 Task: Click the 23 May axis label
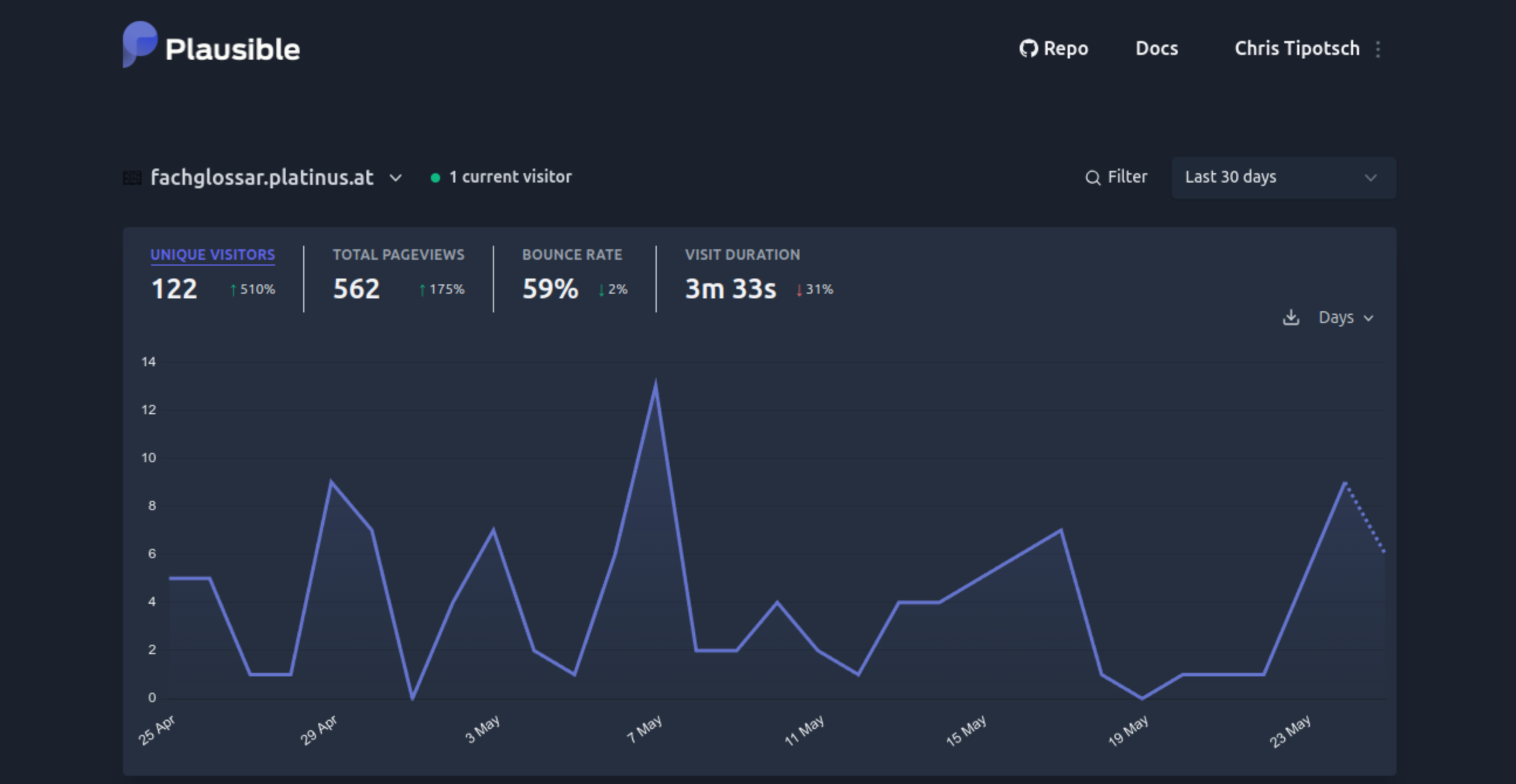point(1289,731)
